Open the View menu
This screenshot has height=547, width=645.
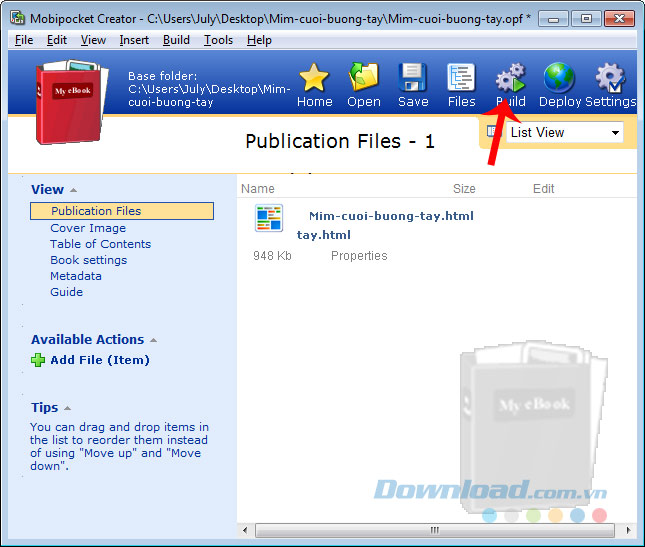[x=93, y=40]
